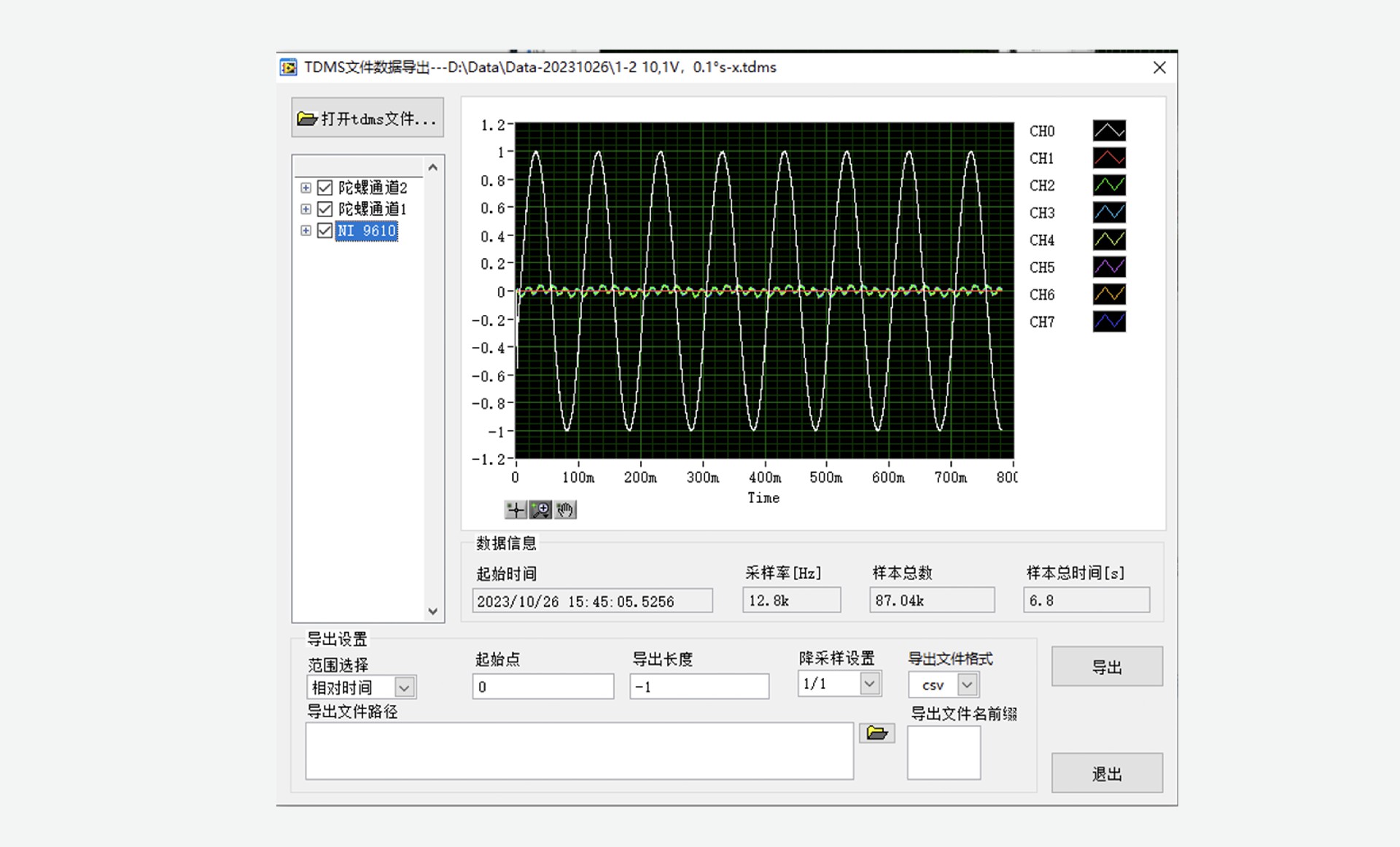Uncheck the 陀螺通道2 checkbox
The width and height of the screenshot is (1400, 847).
[325, 188]
